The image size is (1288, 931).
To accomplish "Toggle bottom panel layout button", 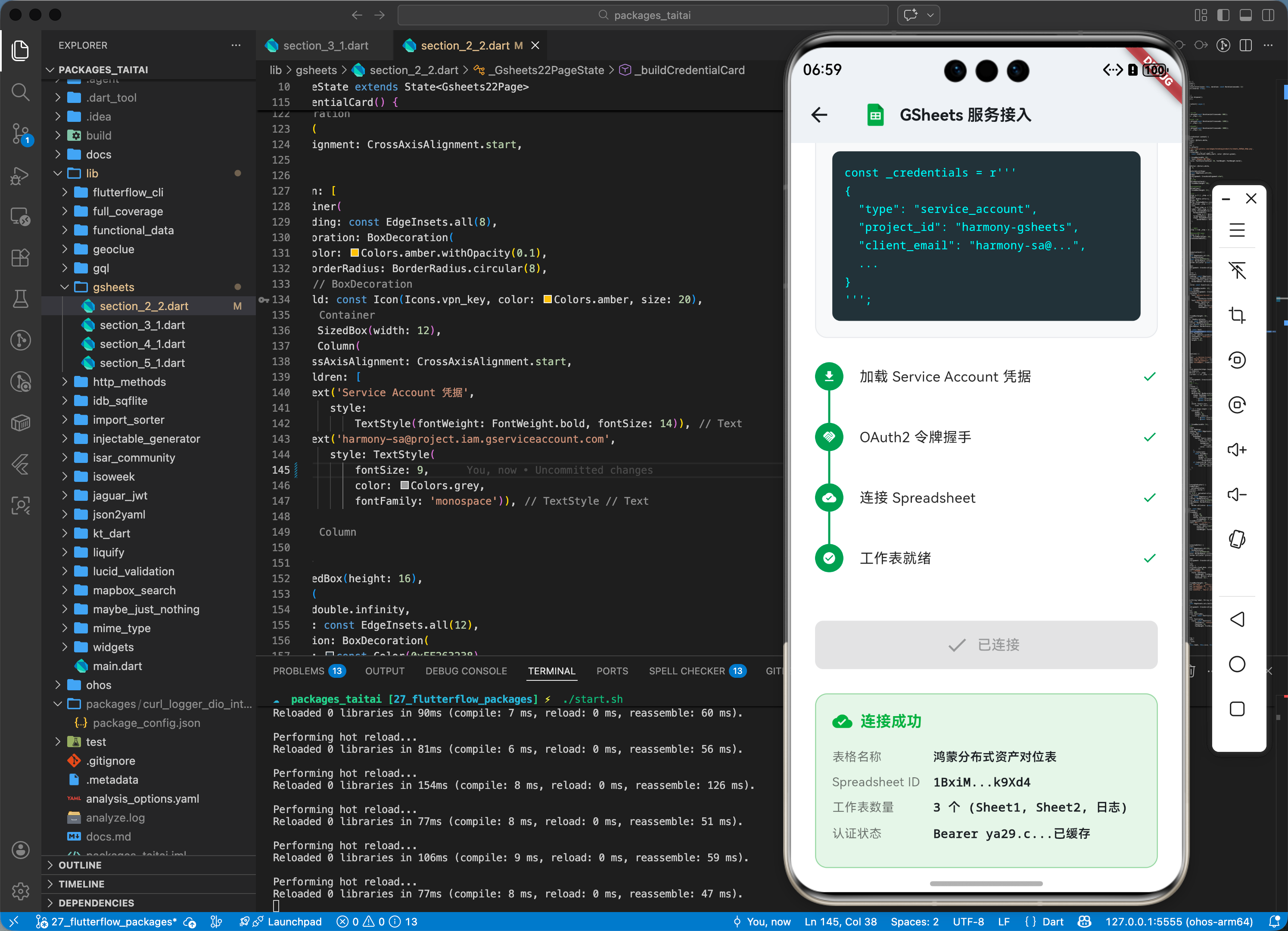I will [1245, 16].
